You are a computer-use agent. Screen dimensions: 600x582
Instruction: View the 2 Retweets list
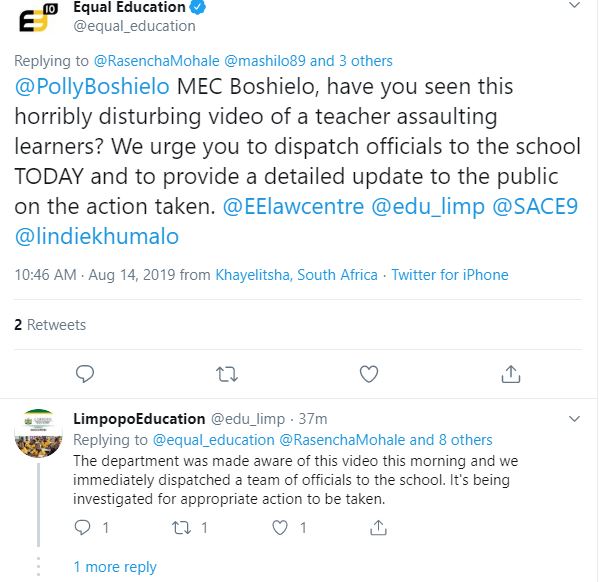50,325
